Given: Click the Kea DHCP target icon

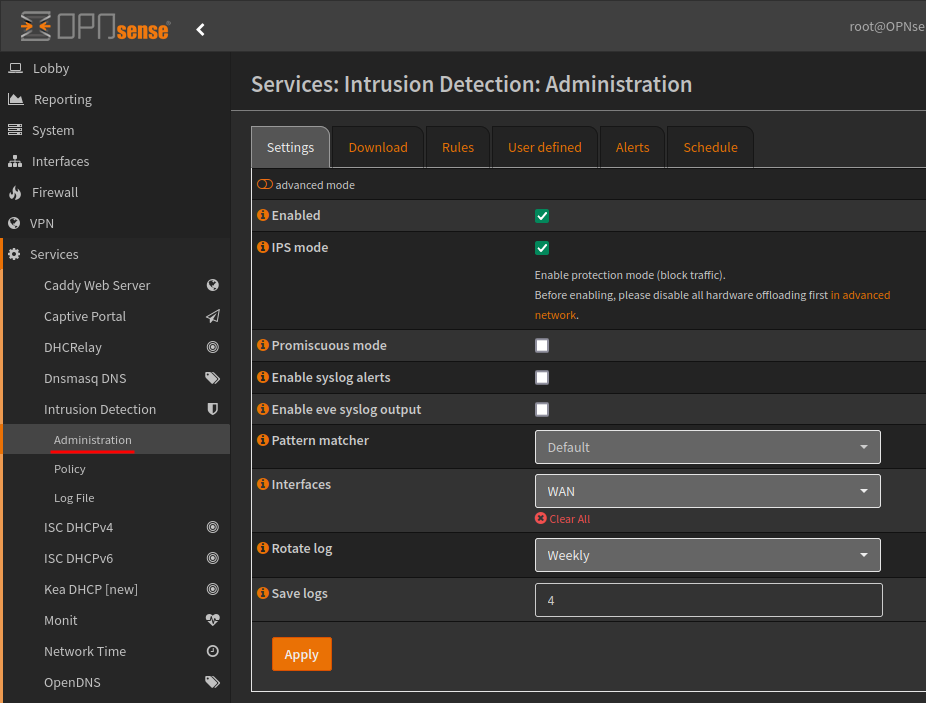Looking at the screenshot, I should click(x=213, y=589).
